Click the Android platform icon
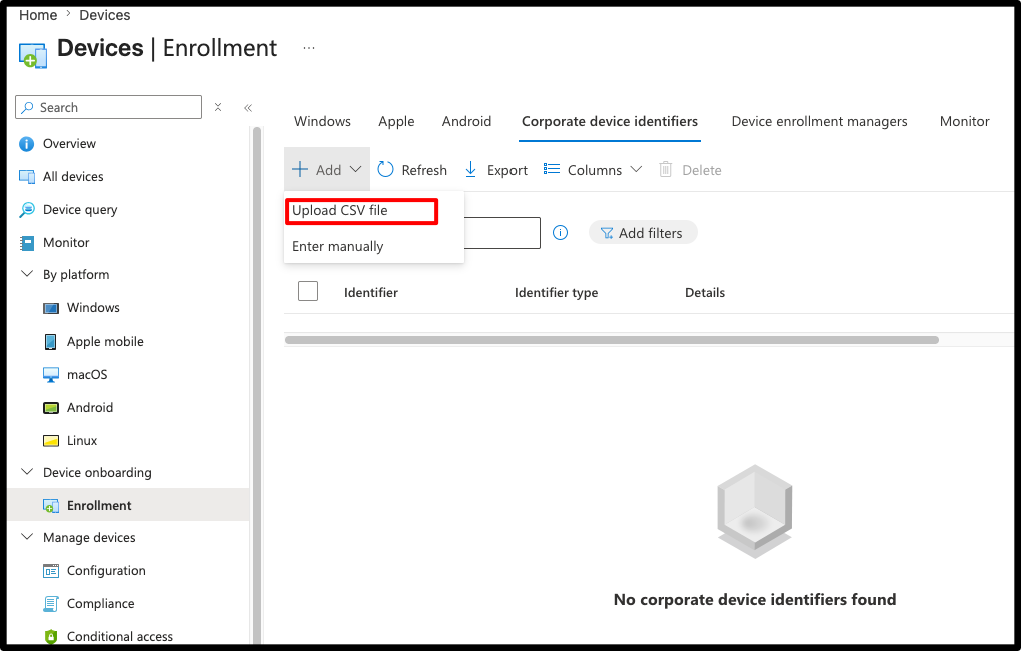The height and width of the screenshot is (651, 1021). pos(51,408)
